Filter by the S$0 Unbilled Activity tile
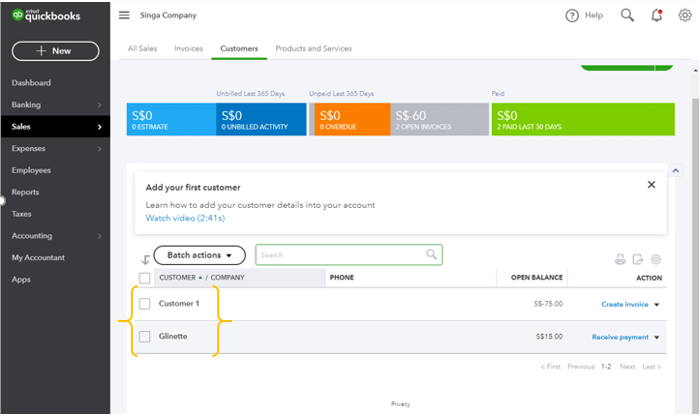Screen dimensions: 700x417 coord(261,119)
